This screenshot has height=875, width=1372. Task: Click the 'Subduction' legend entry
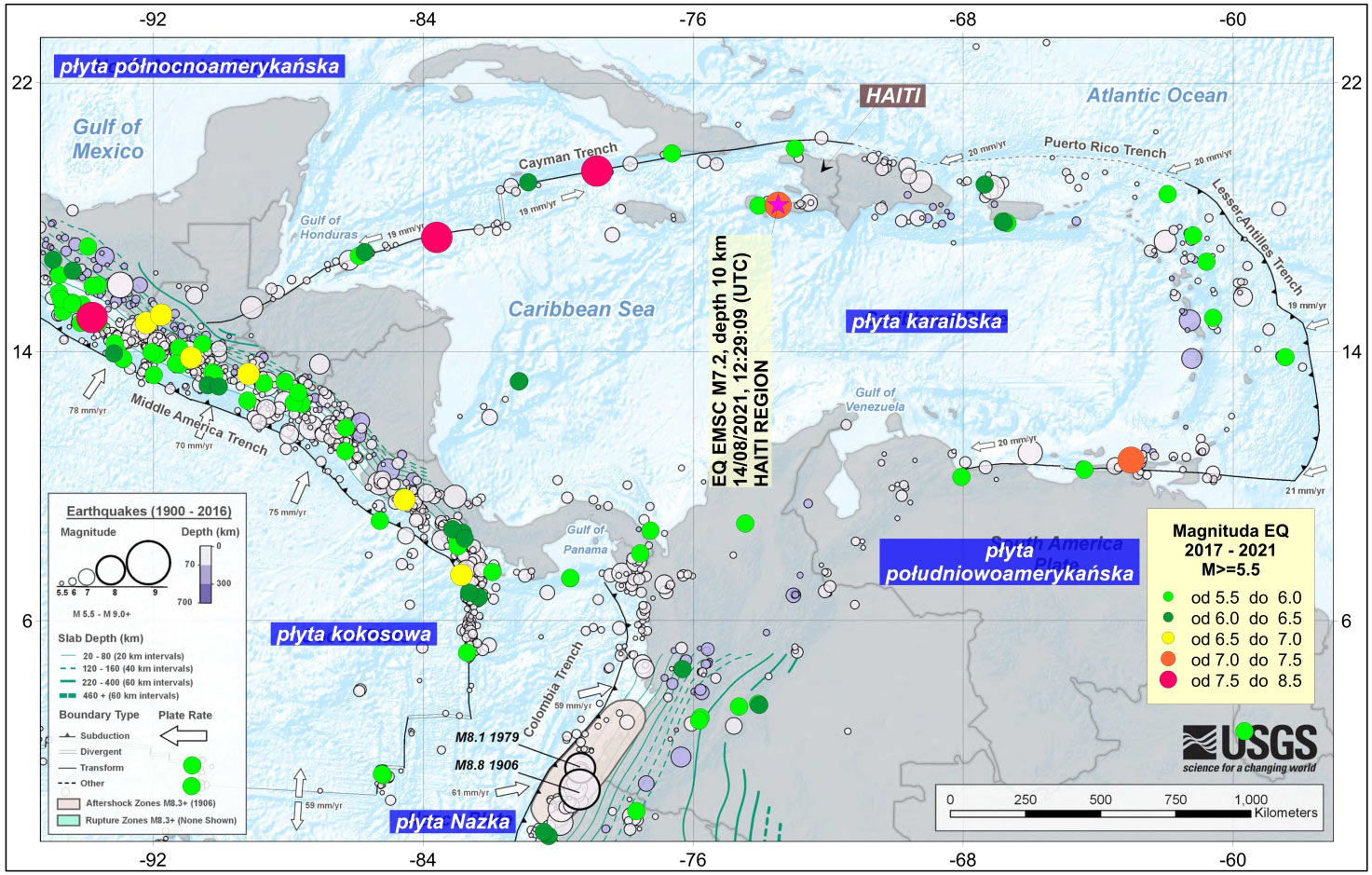coord(104,736)
